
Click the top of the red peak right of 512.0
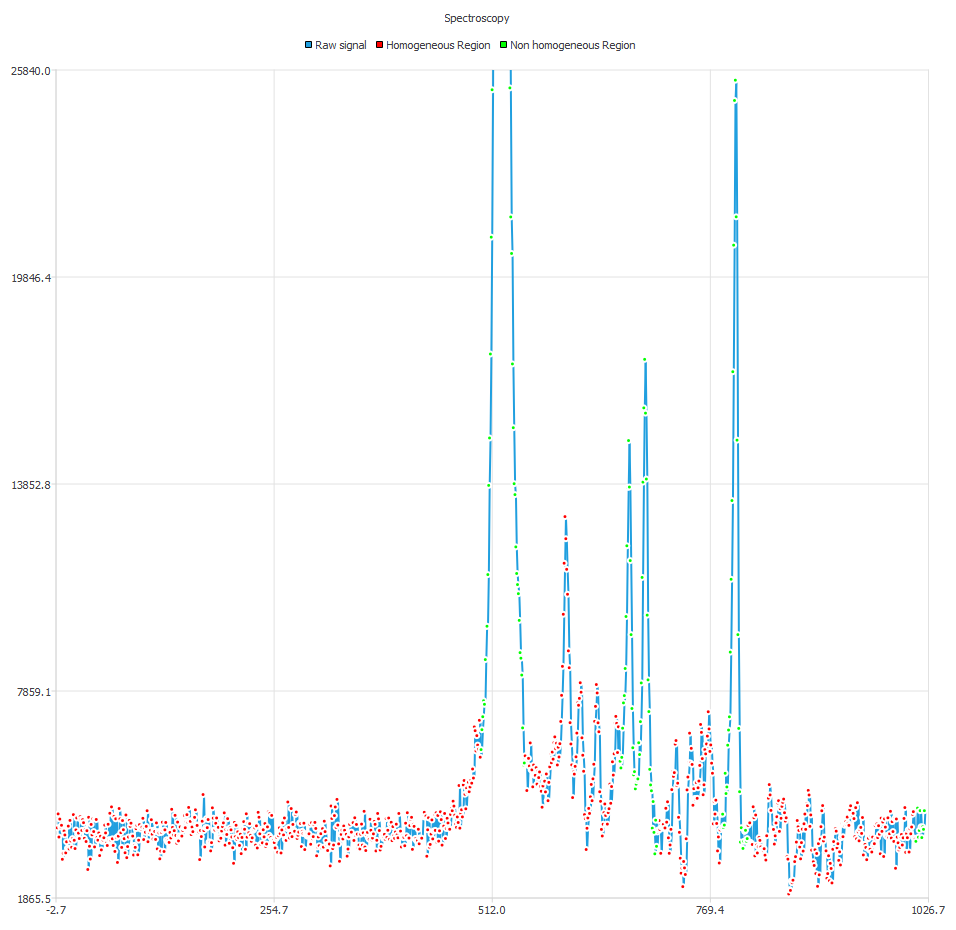[x=565, y=517]
